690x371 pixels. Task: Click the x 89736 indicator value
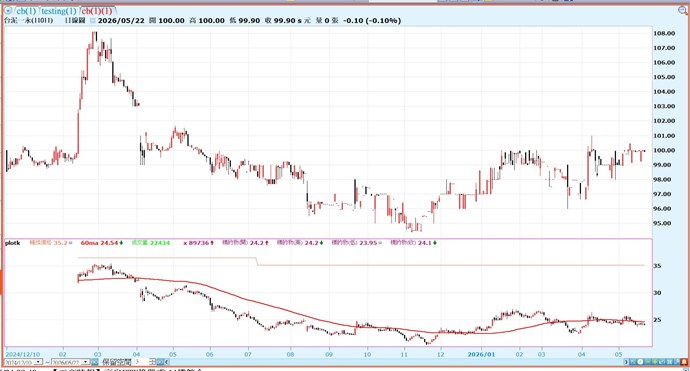tap(198, 243)
